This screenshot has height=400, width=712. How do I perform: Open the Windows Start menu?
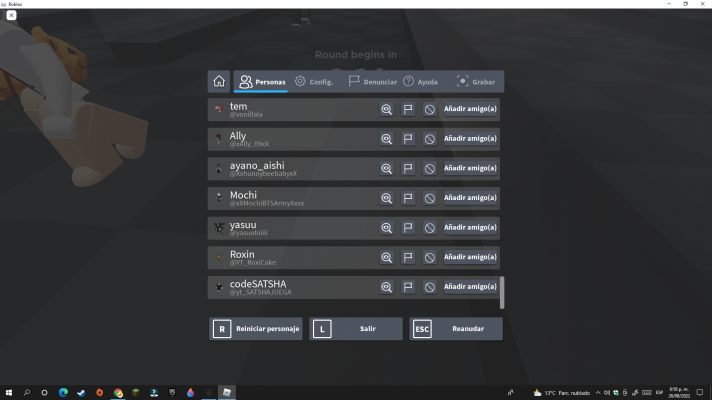click(9, 392)
